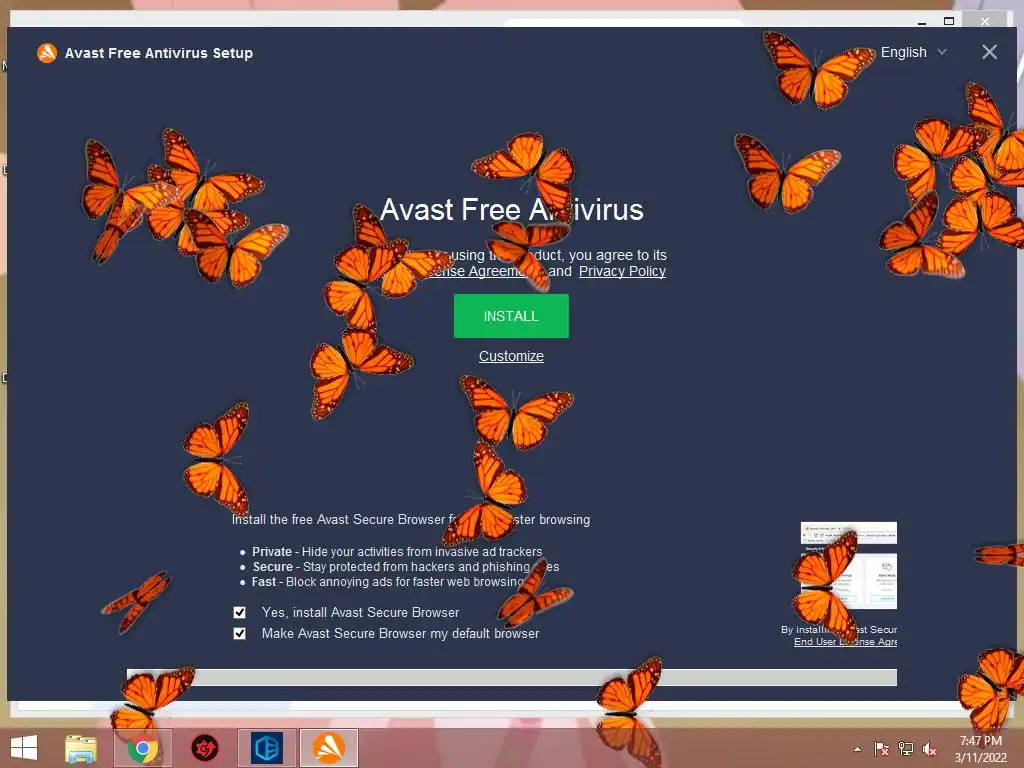Click the Avast logo in setup header

(x=47, y=53)
